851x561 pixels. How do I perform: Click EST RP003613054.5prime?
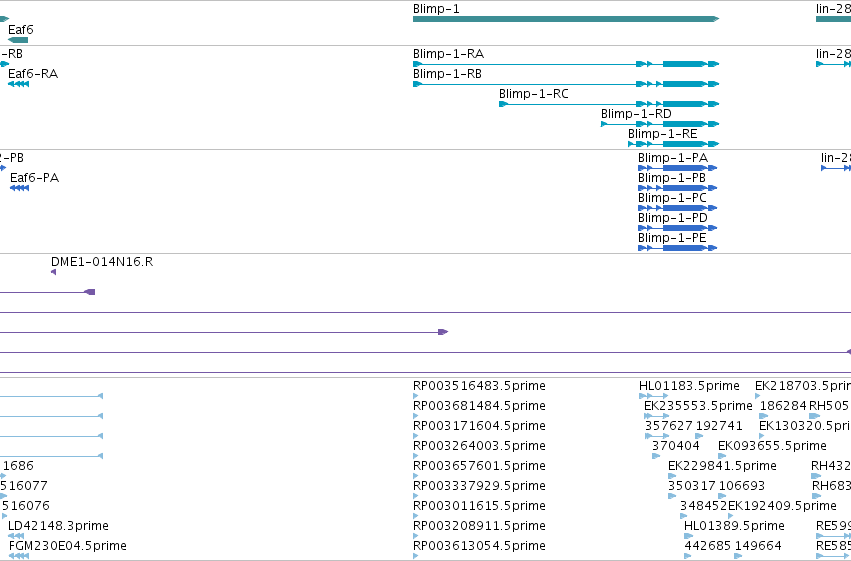pos(479,546)
